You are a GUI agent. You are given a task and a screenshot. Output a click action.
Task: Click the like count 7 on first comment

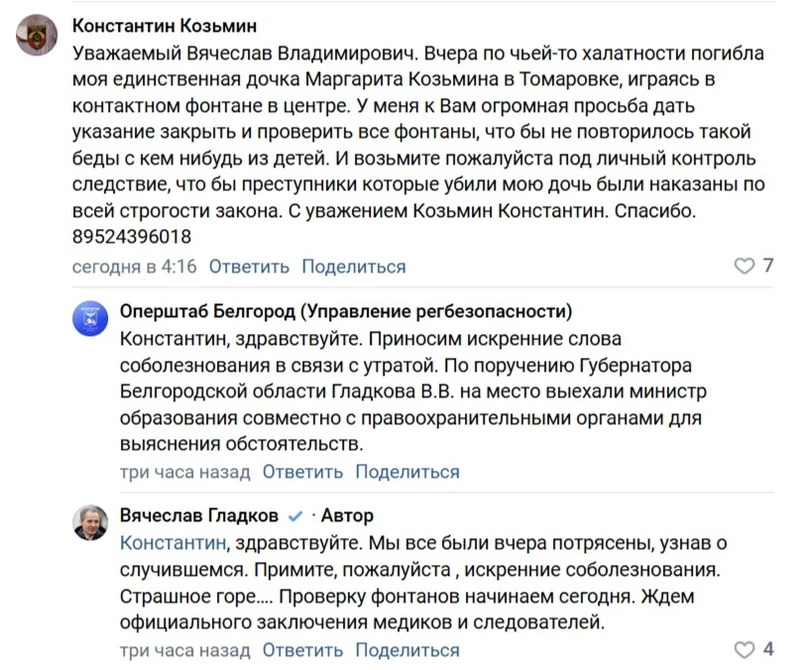(x=768, y=265)
